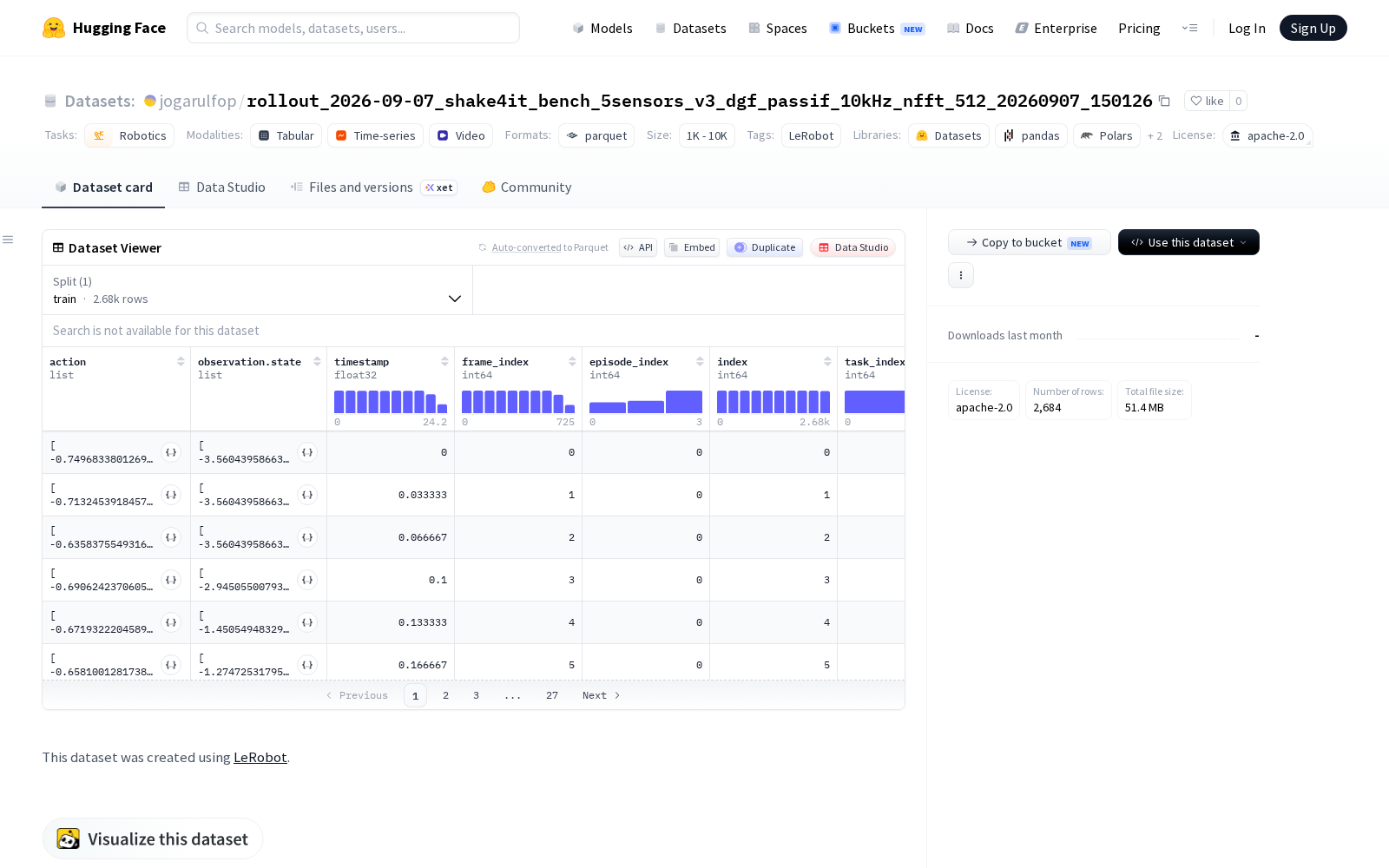The width and height of the screenshot is (1389, 868).
Task: Expand JSON for action value -0.6581001281738
Action: coord(171,665)
